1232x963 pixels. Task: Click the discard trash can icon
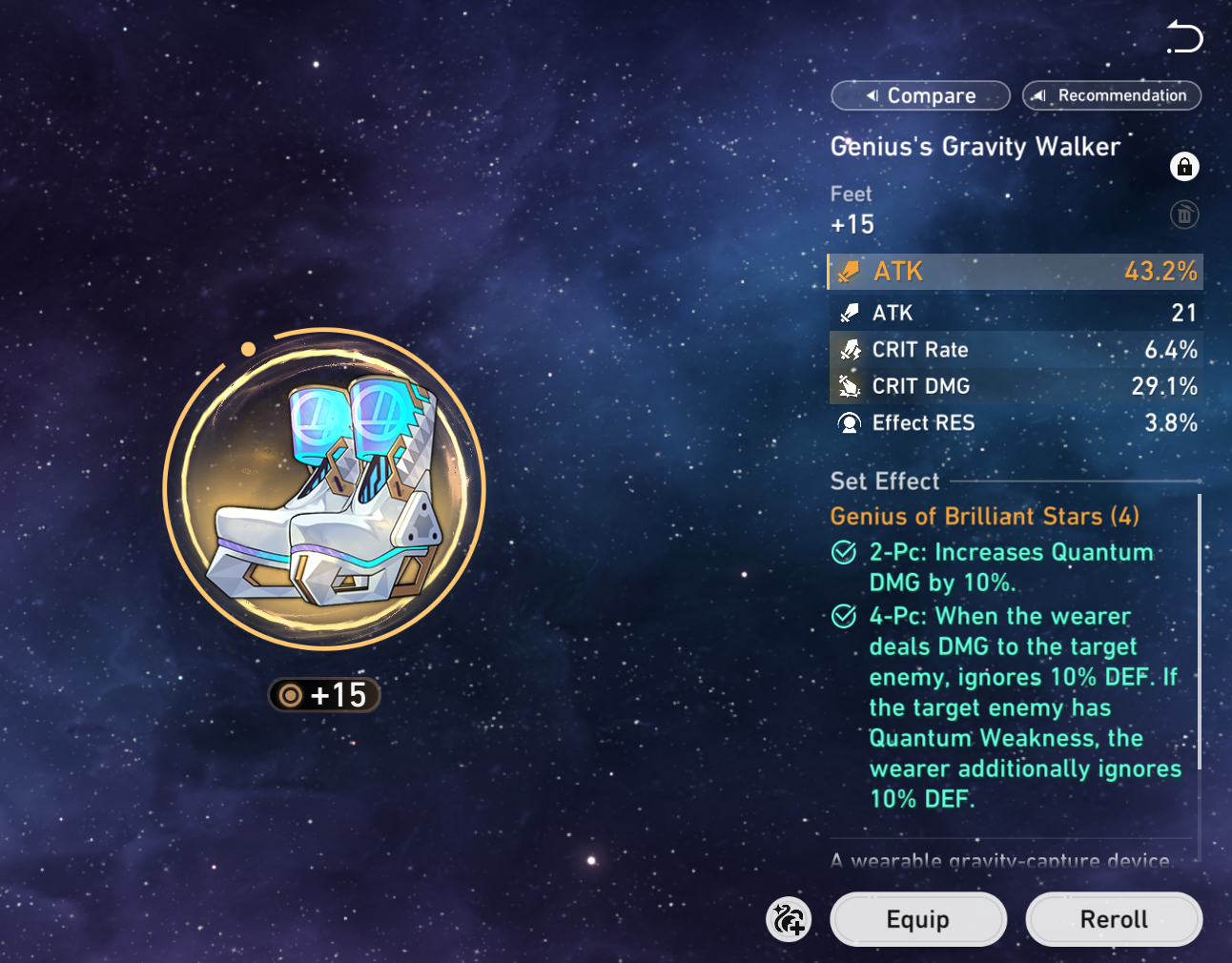[x=1184, y=215]
